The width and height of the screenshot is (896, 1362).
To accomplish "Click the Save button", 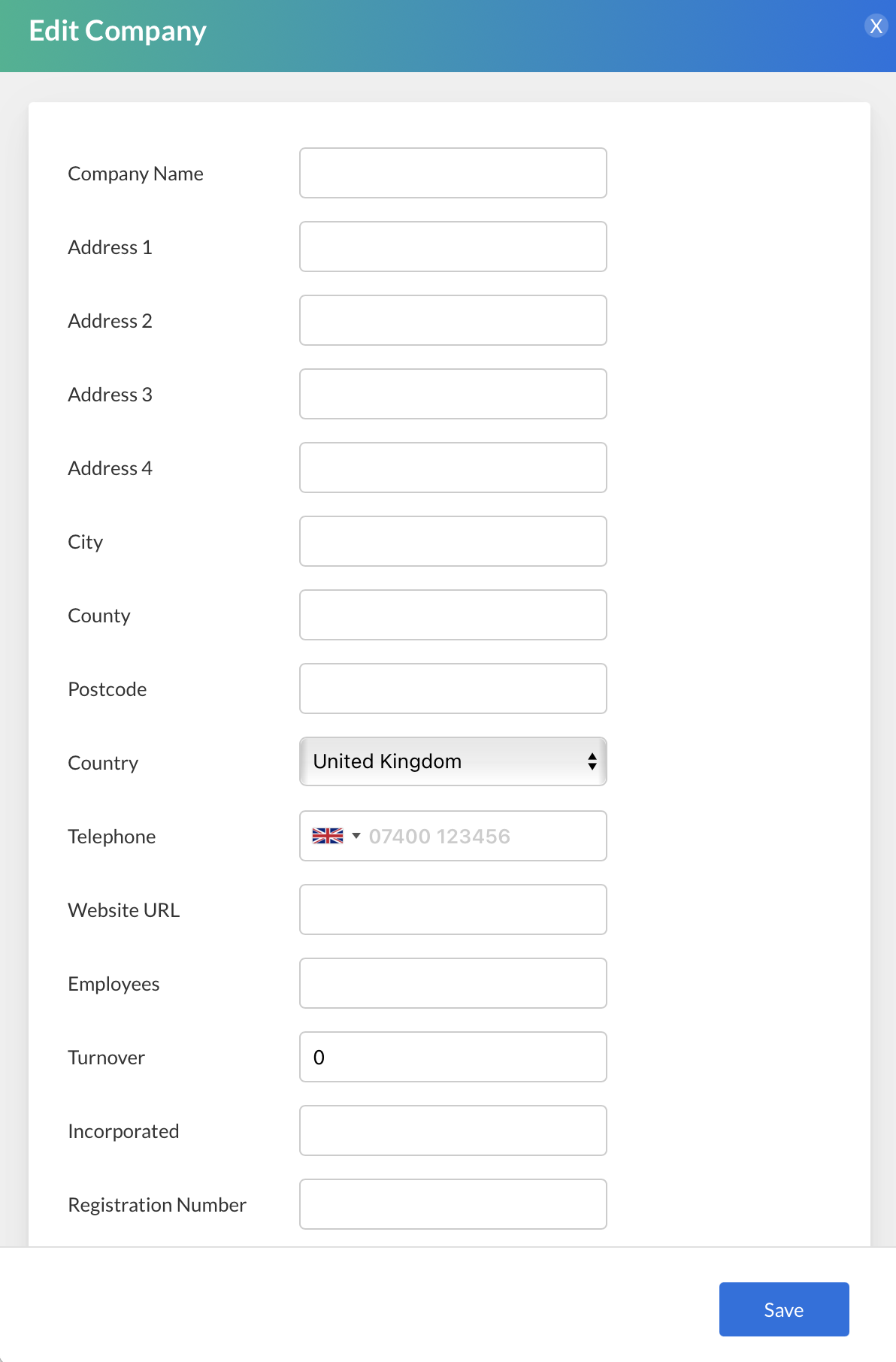I will coord(783,1309).
